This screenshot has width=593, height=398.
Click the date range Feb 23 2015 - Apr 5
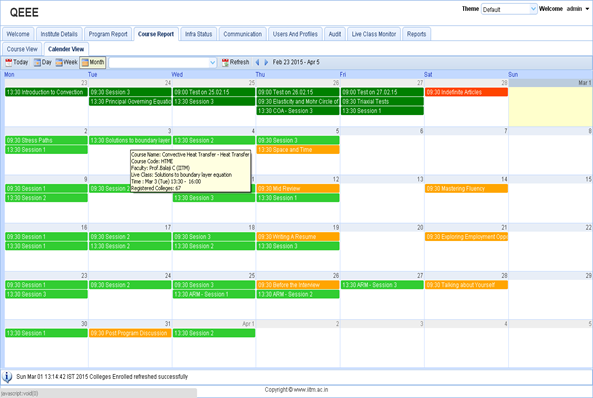click(296, 62)
